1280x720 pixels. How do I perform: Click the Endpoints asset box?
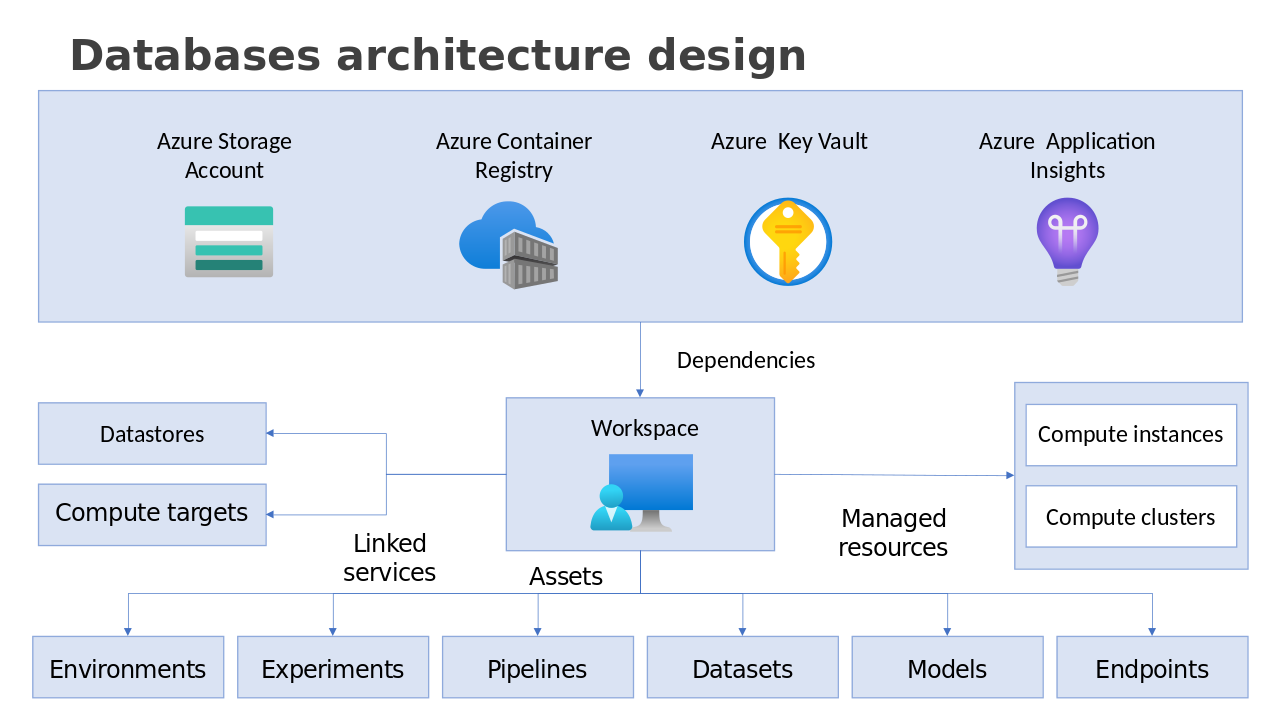point(1152,667)
